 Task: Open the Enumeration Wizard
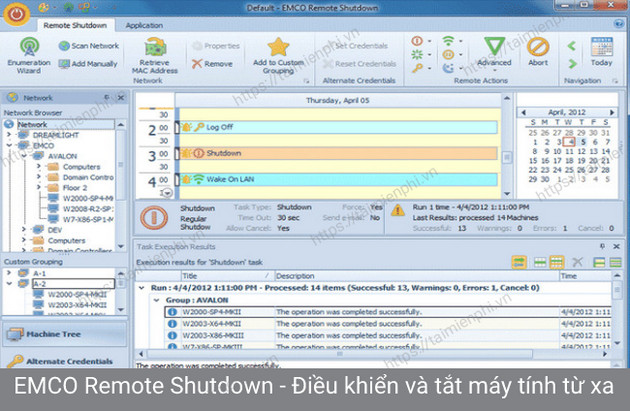click(29, 55)
